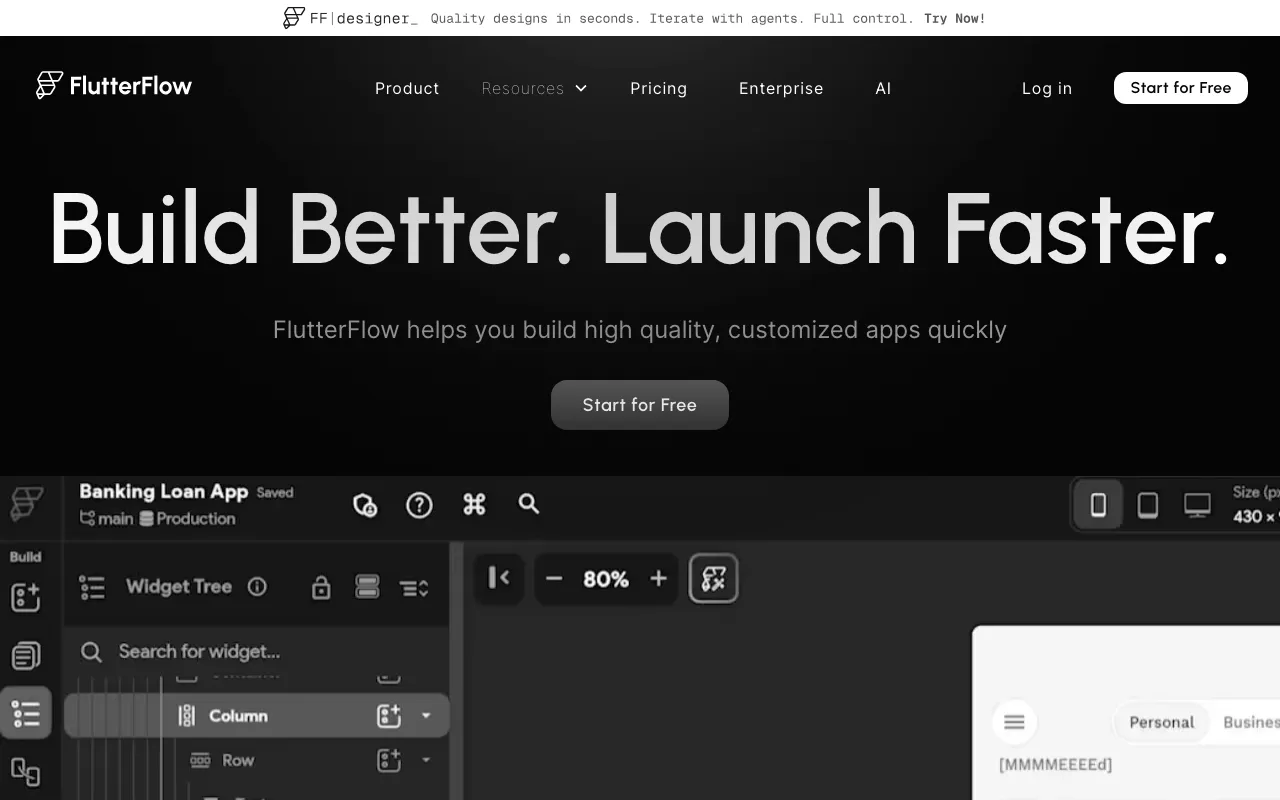The height and width of the screenshot is (800, 1280).
Task: Click the magic wand canvas tool icon
Action: click(x=713, y=578)
